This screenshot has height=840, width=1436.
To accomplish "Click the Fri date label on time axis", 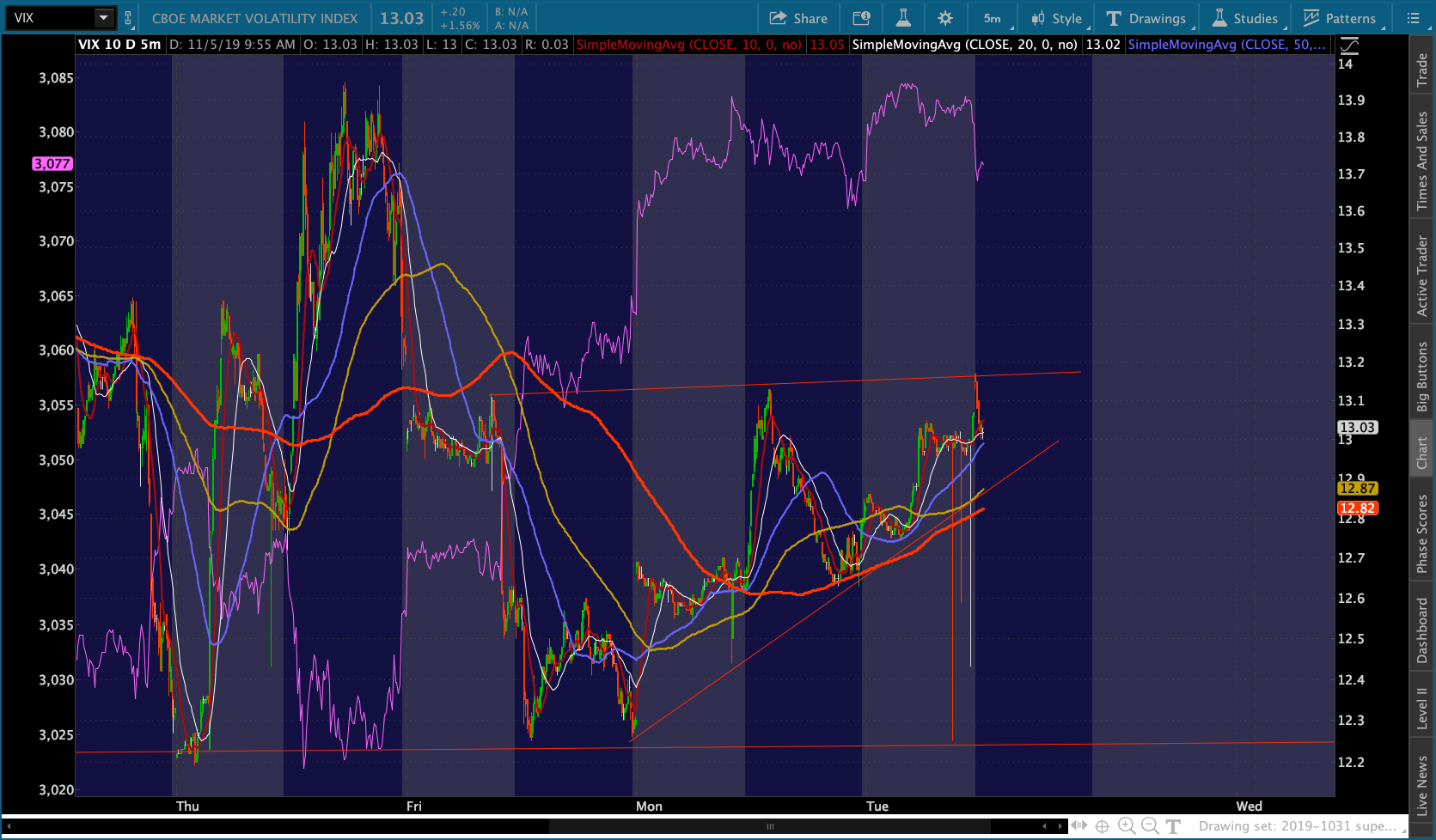I will [414, 806].
